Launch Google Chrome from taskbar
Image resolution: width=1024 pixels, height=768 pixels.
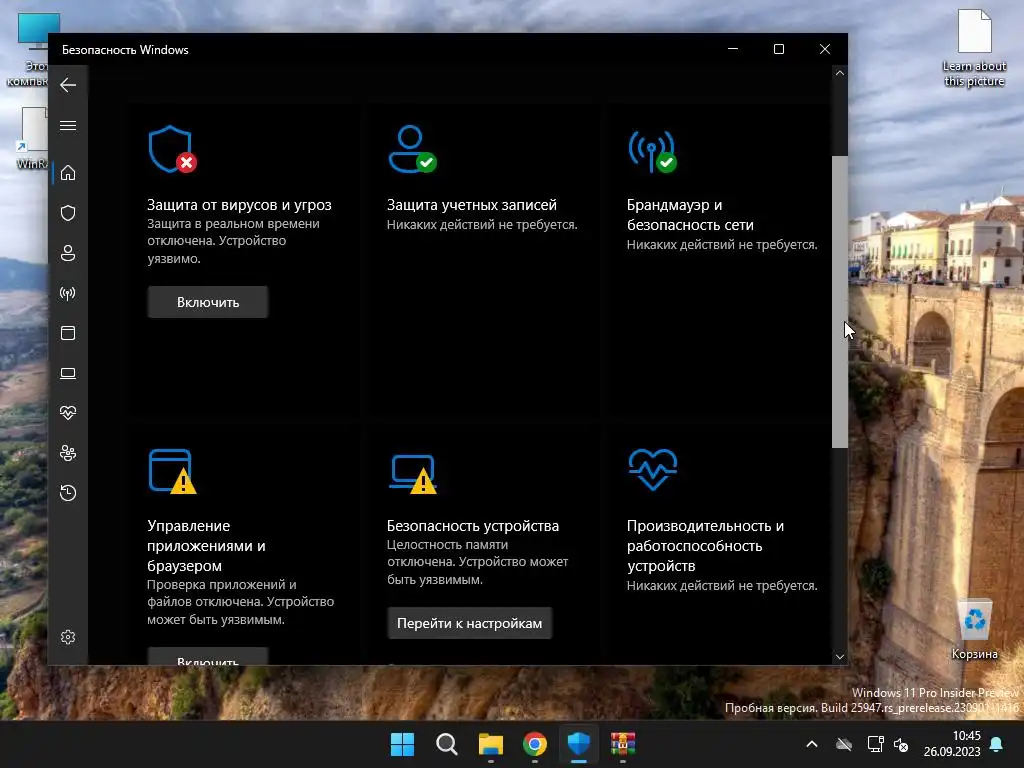click(535, 744)
